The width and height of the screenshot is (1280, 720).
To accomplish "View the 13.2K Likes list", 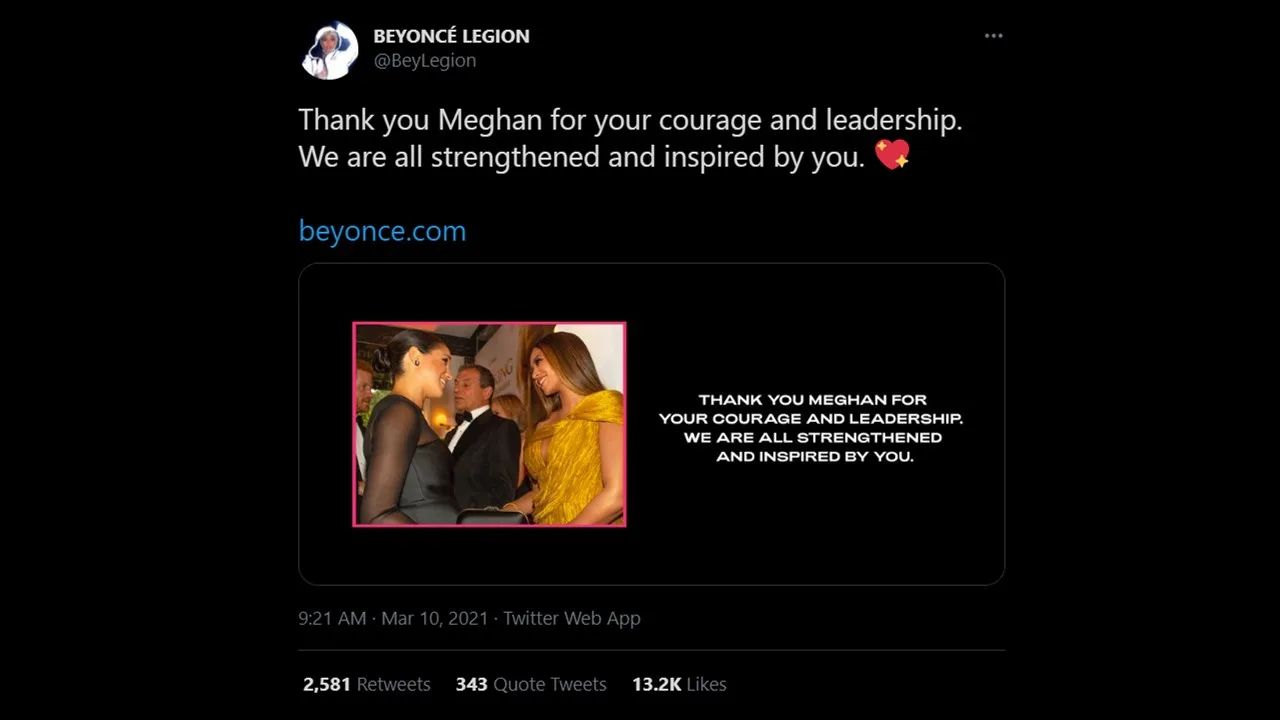I will 679,684.
